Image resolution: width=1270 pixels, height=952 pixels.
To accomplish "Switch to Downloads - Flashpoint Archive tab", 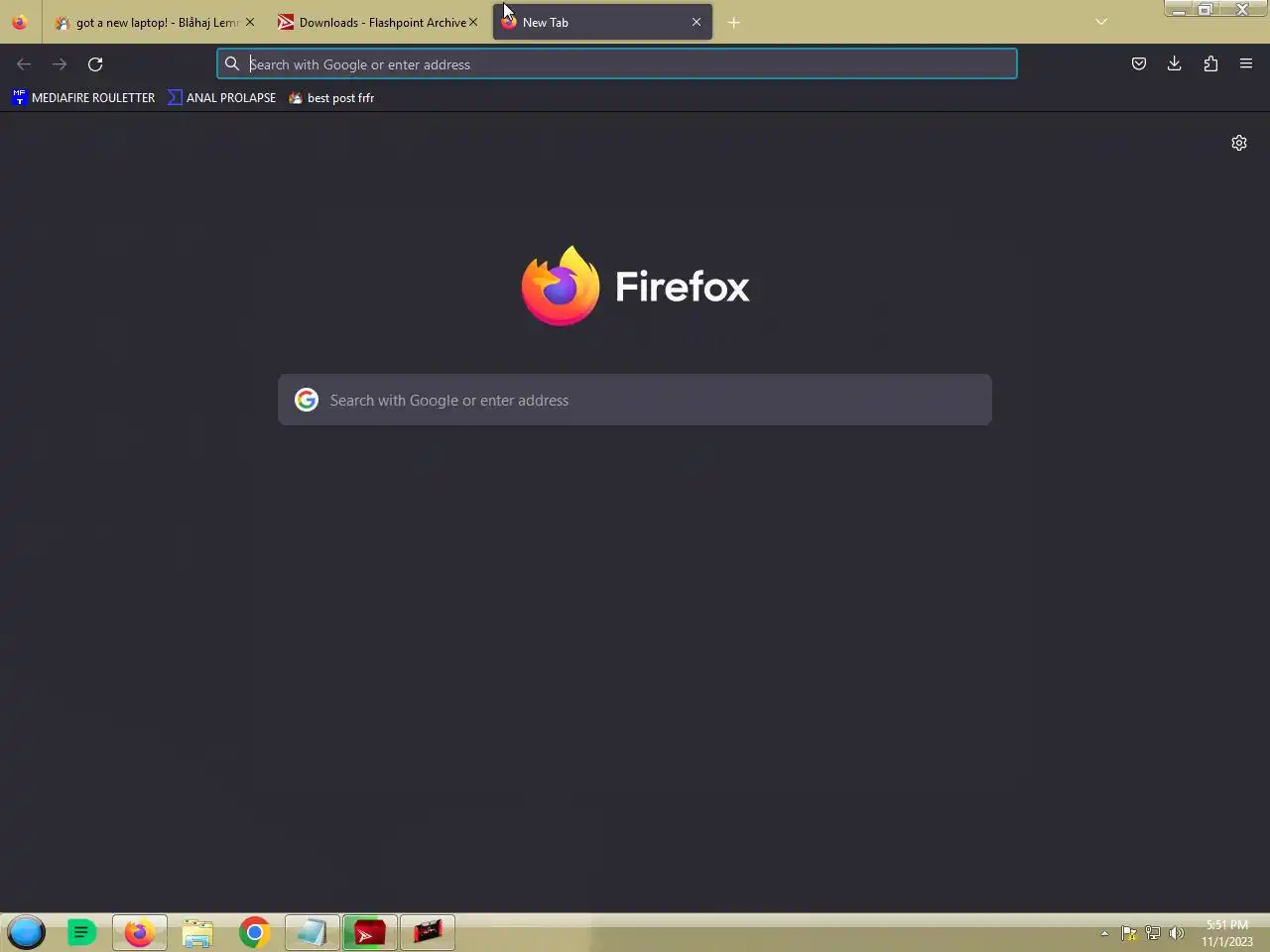I will coord(381,23).
